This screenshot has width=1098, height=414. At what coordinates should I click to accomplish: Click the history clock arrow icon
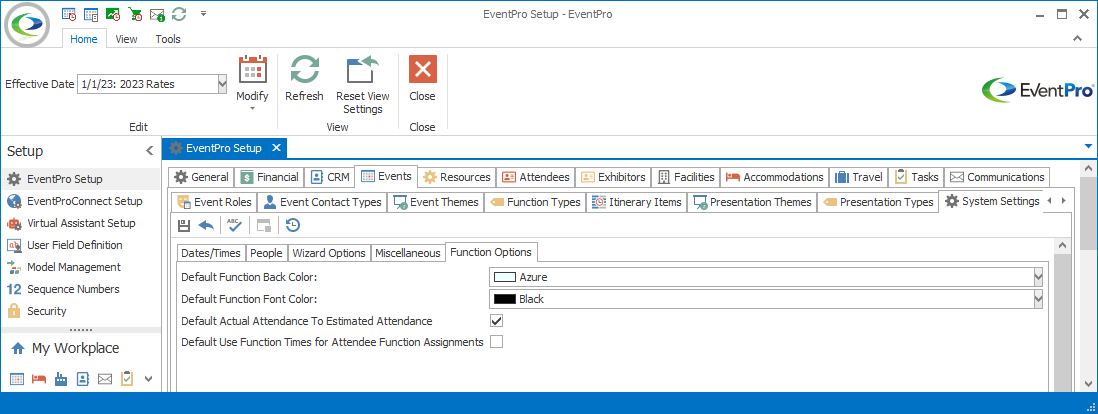coord(293,225)
